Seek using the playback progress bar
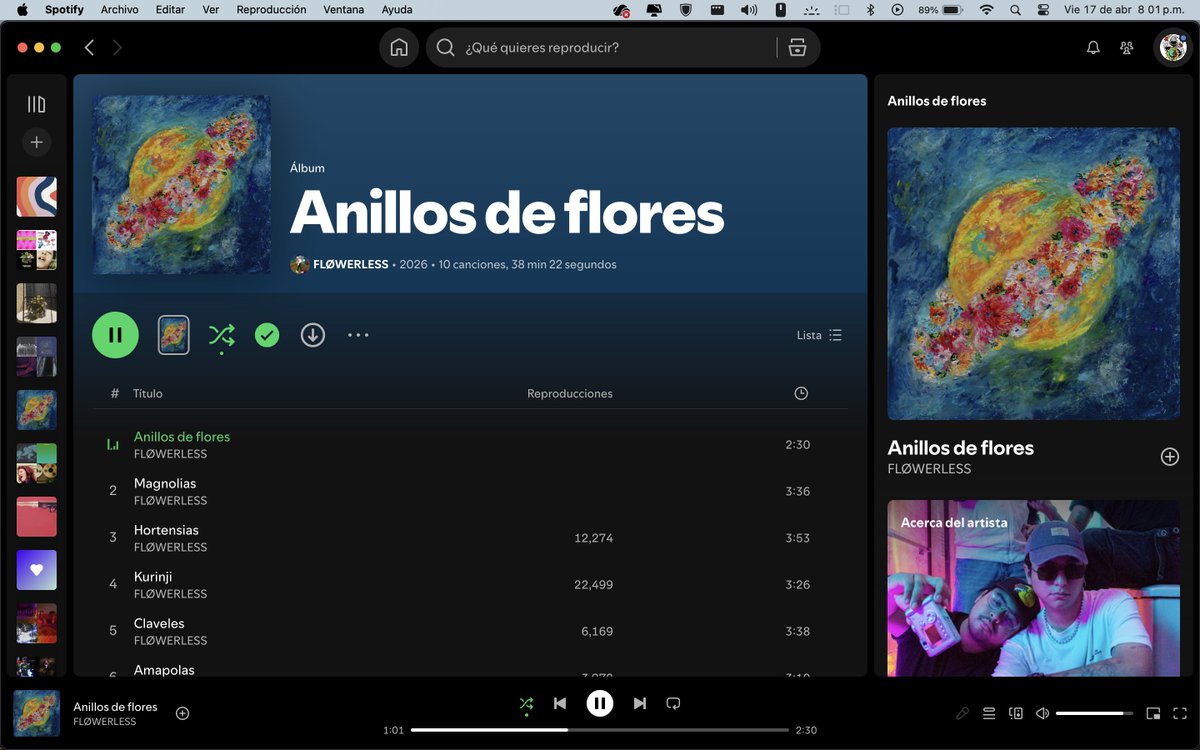Screen dimensions: 1200x750 (600, 730)
